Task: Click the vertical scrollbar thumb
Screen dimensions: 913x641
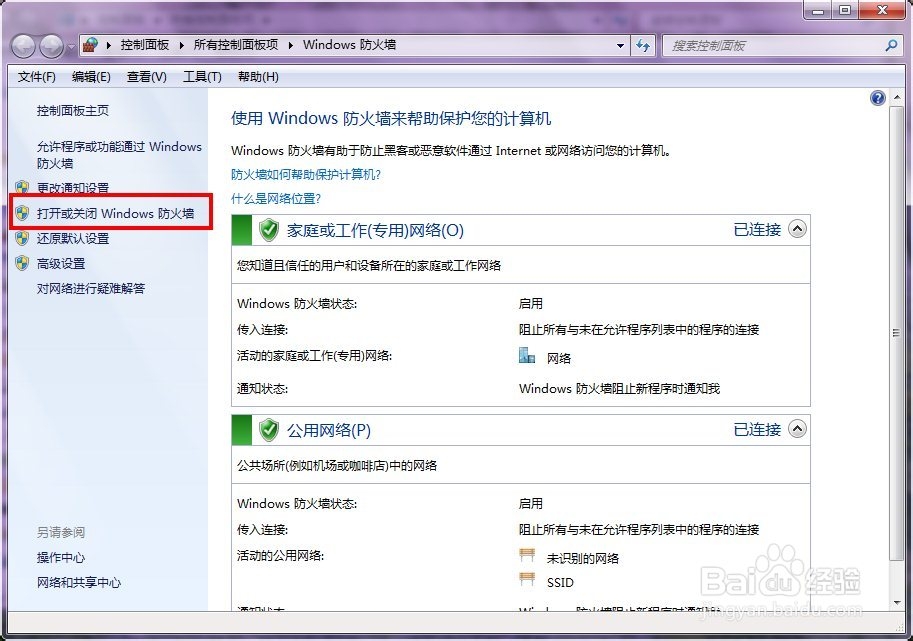Action: (x=897, y=333)
